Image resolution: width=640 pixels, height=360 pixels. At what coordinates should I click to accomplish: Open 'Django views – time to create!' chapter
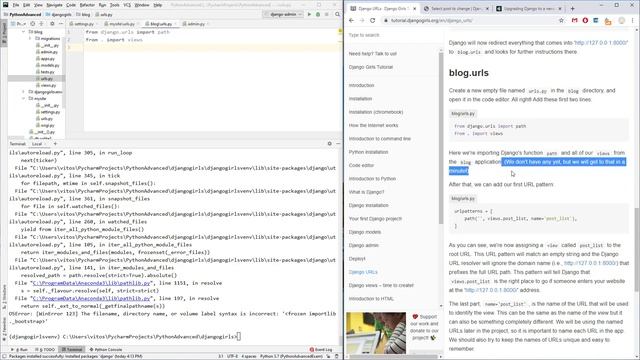pyautogui.click(x=381, y=285)
